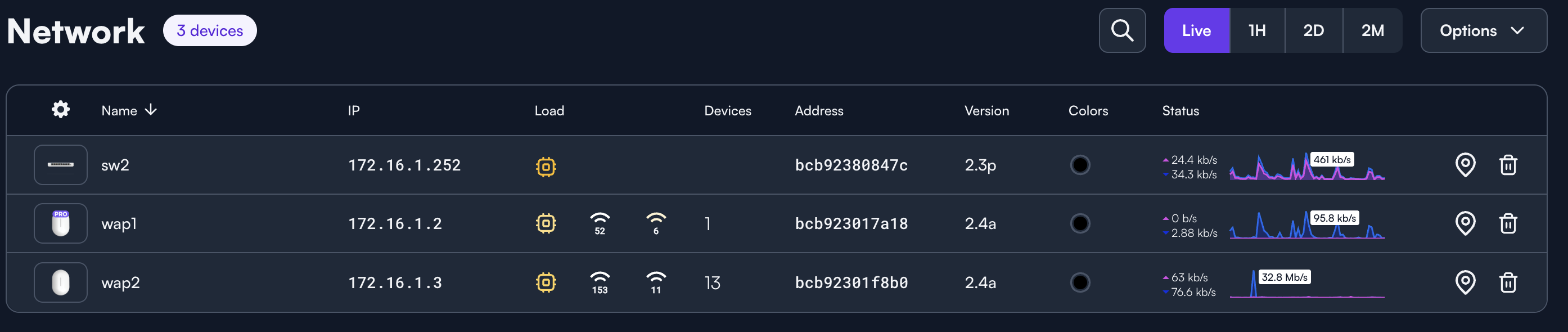Select the 2M time range tab
Viewport: 1568px width, 332px height.
[1372, 30]
